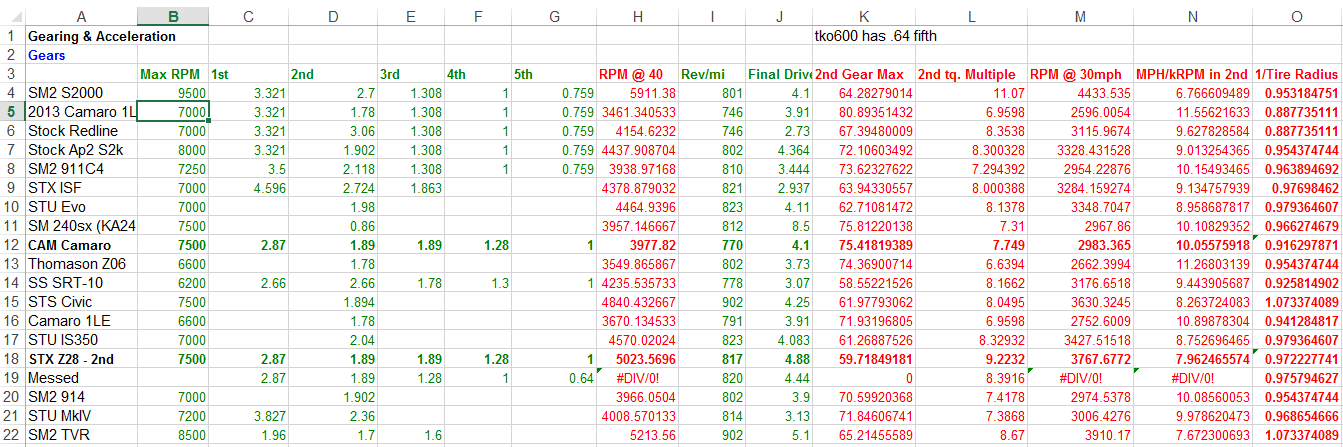Image resolution: width=1343 pixels, height=447 pixels.
Task: Click the 'RPM @ 30mph' header cell
Action: (1081, 74)
